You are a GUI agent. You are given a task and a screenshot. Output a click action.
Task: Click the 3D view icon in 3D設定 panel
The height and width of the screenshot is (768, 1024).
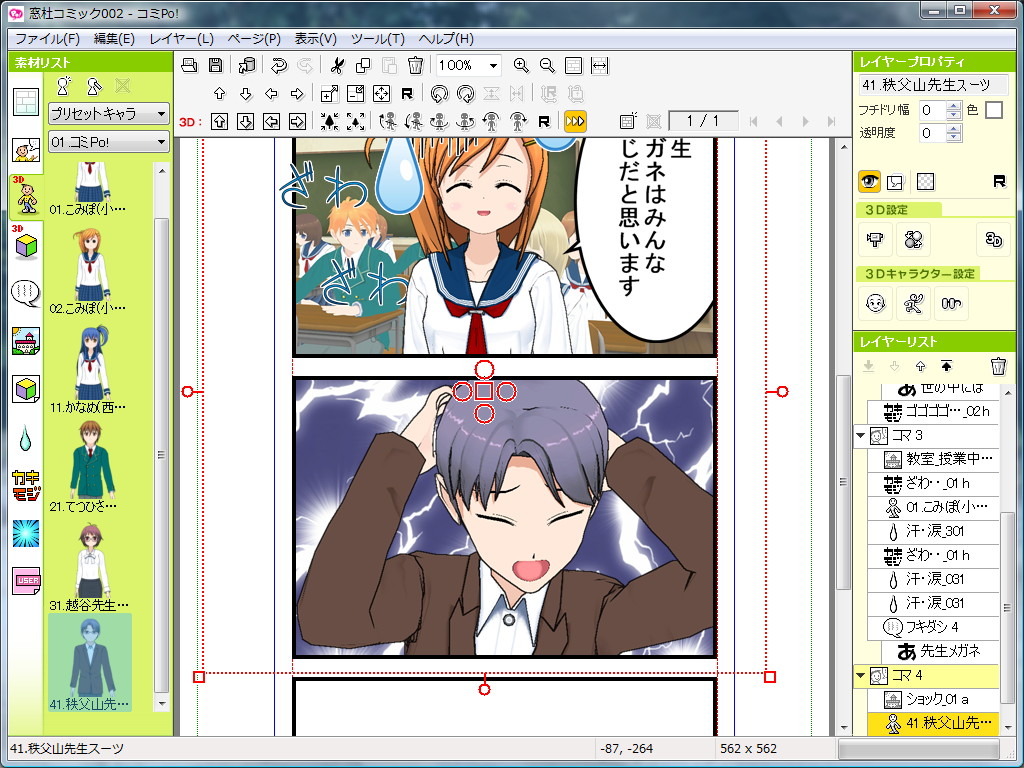pos(996,240)
